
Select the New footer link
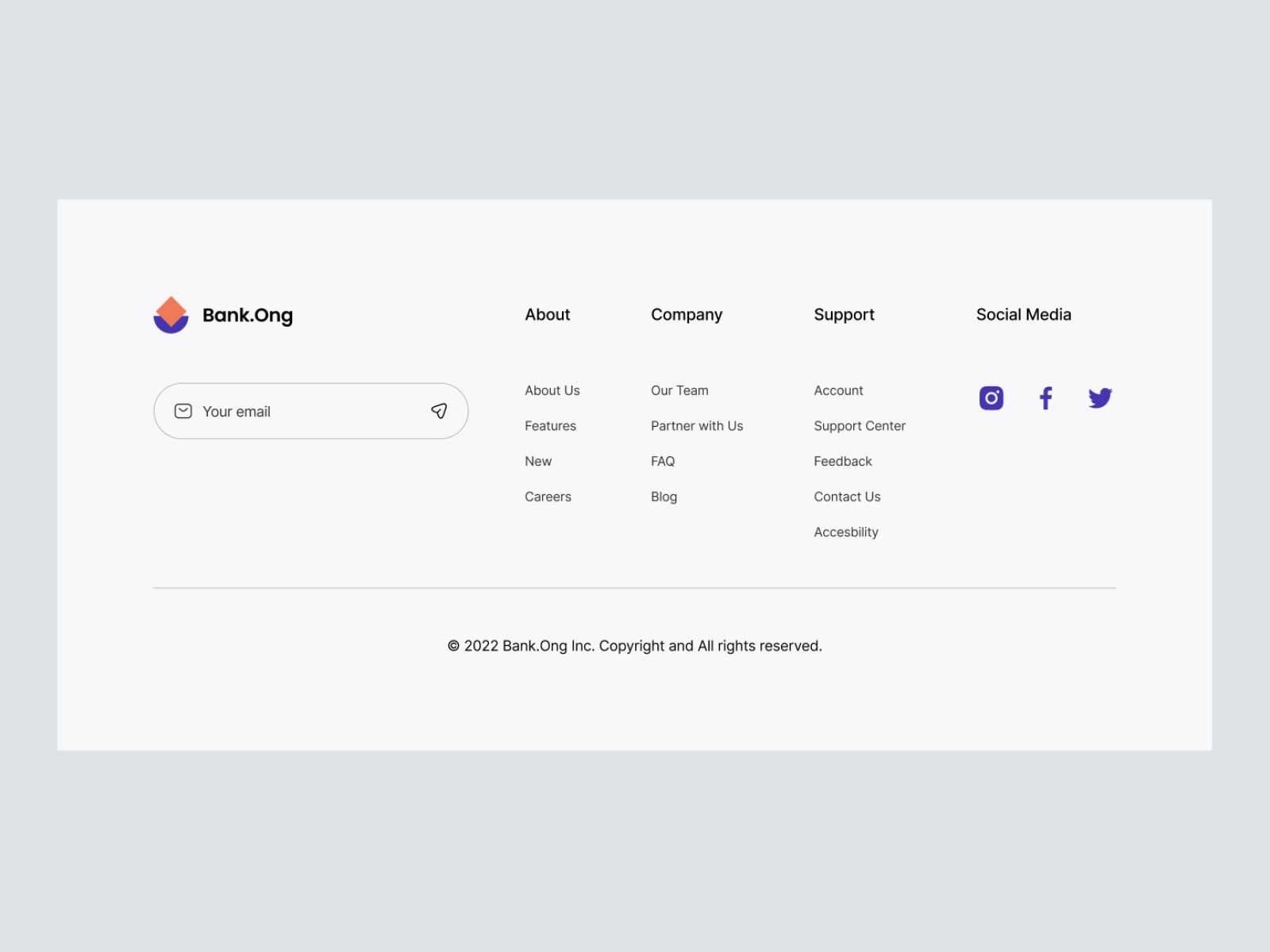click(x=538, y=461)
